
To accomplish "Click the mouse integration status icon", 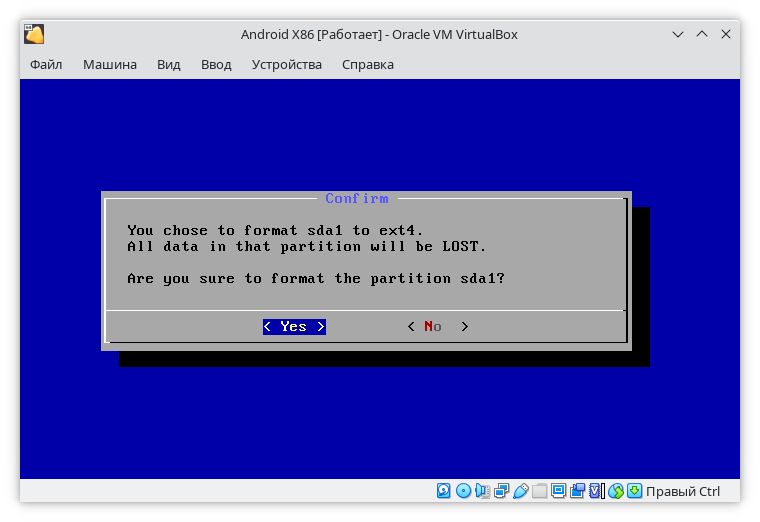I will 616,491.
